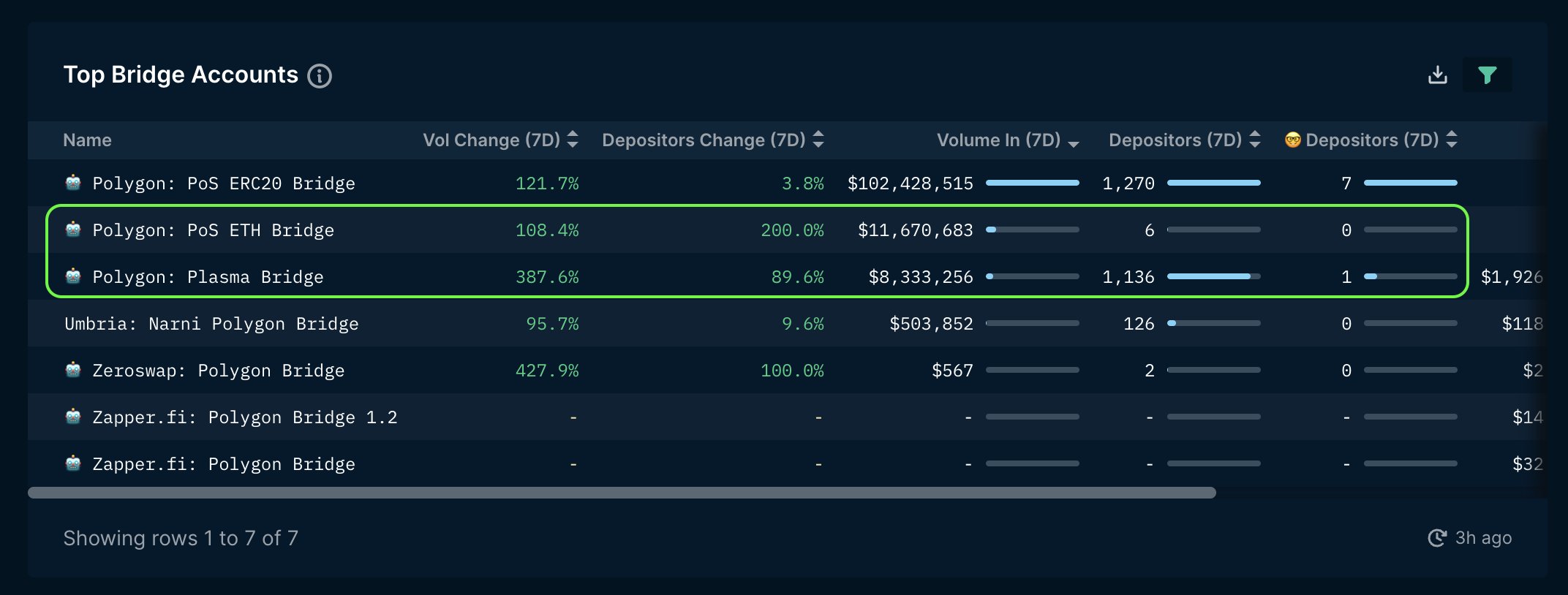Click the $503,852 volume value
The height and width of the screenshot is (595, 1568).
(x=931, y=324)
